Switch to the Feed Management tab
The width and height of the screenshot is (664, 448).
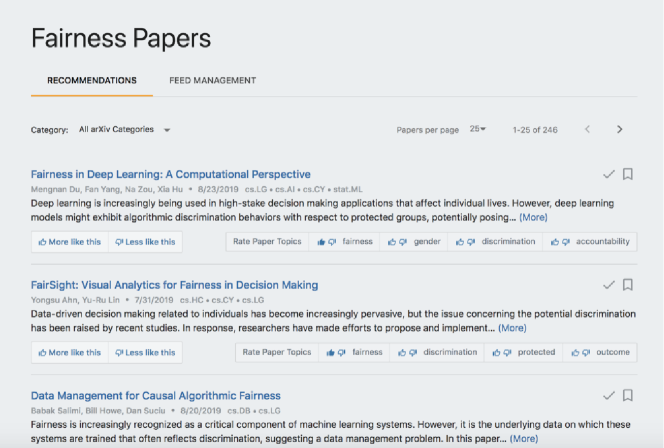point(212,80)
